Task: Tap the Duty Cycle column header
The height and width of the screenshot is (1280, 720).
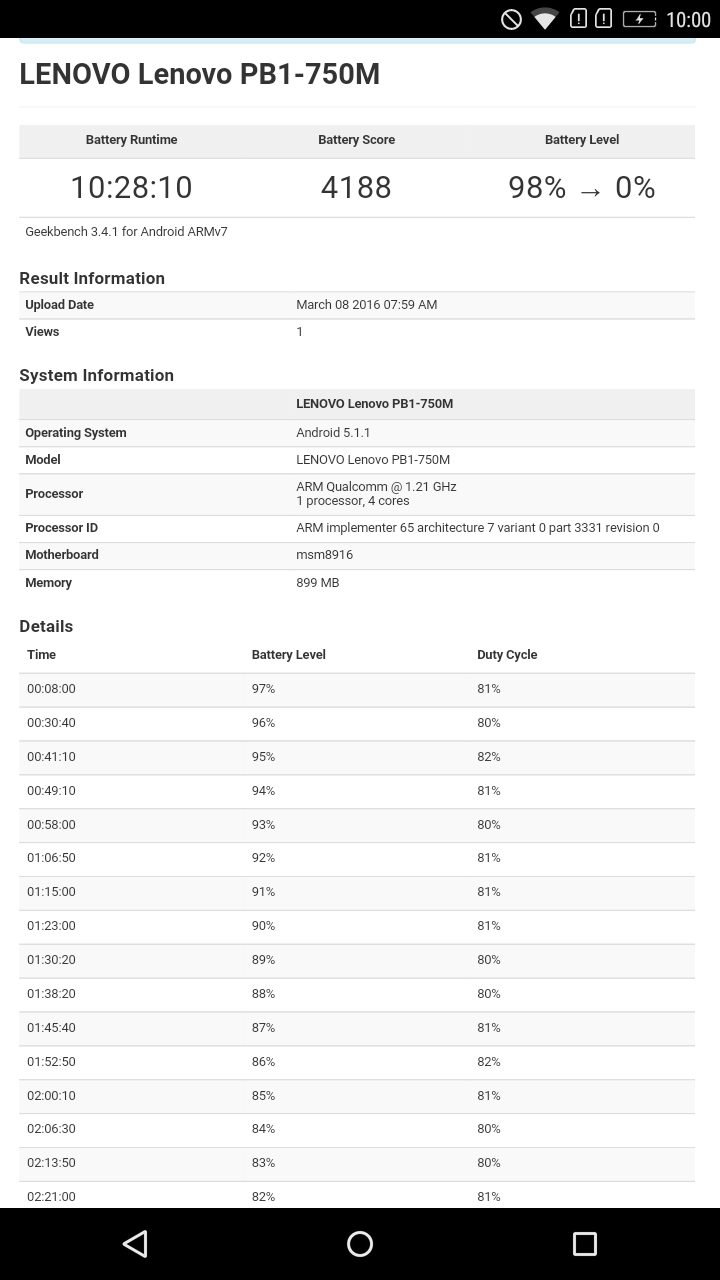Action: (x=507, y=655)
